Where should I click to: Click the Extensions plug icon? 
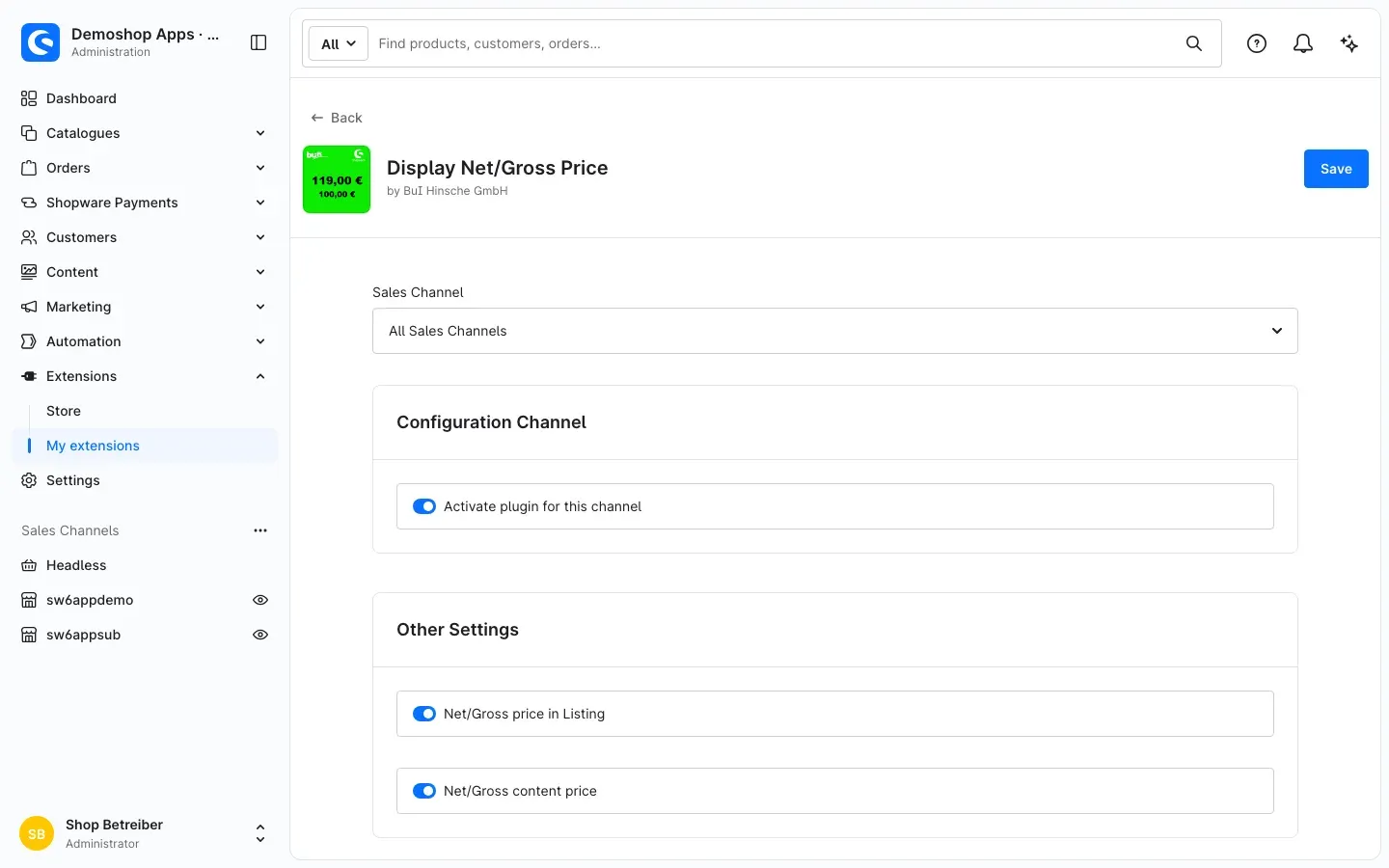point(29,376)
